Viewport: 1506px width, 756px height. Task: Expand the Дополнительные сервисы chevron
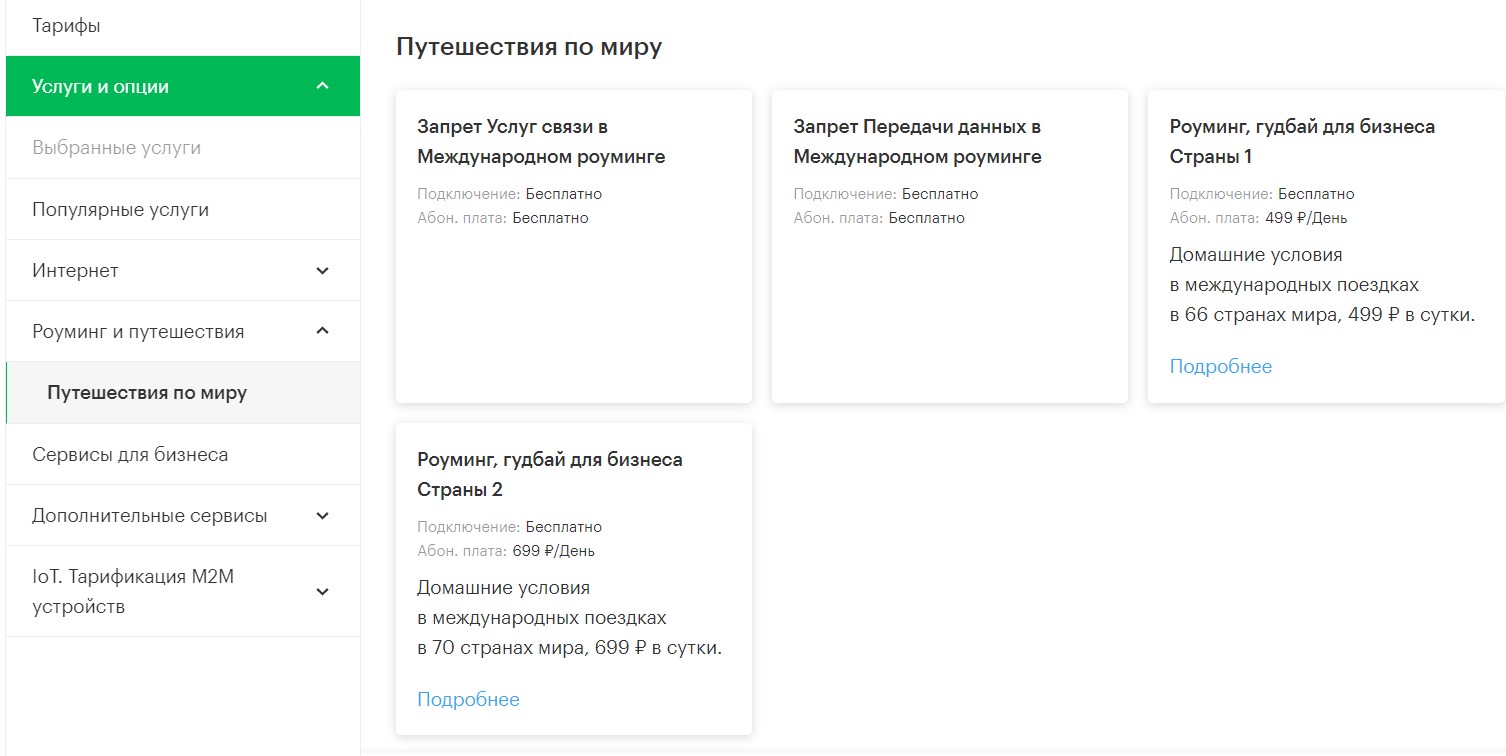point(322,516)
